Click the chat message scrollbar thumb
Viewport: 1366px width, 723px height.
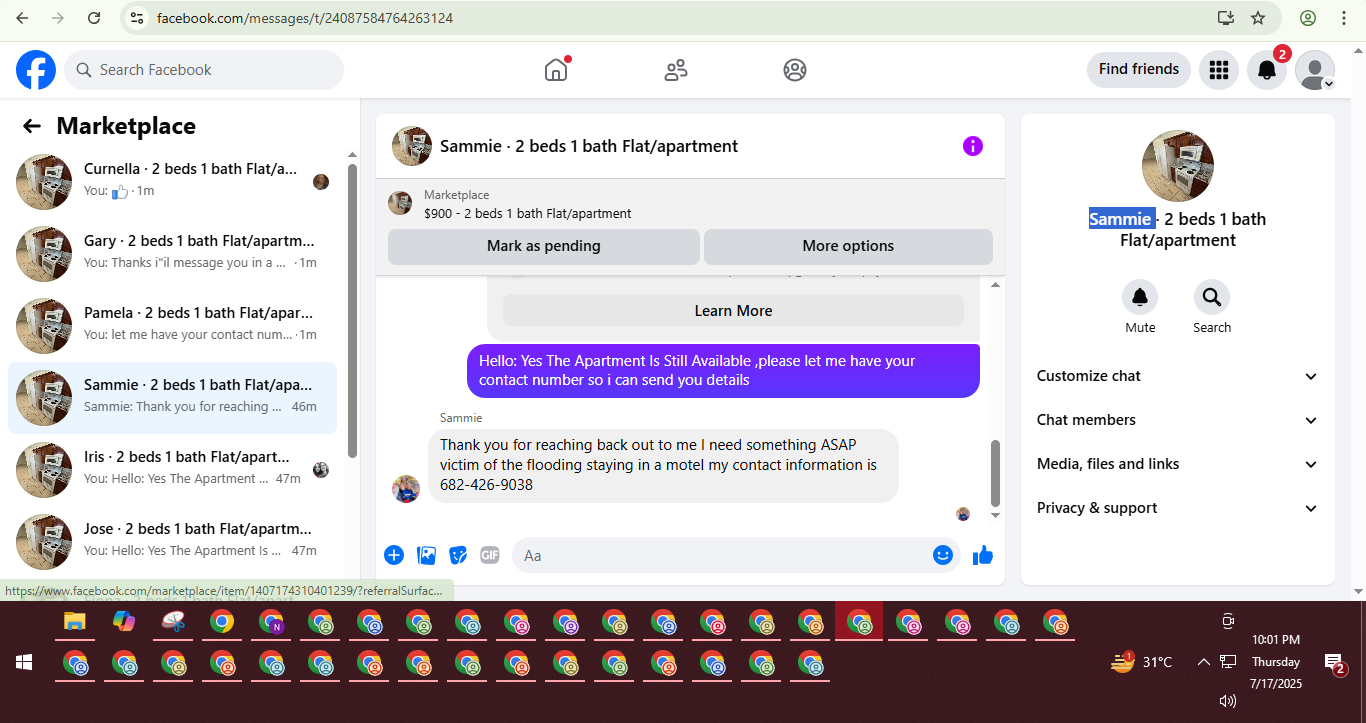995,473
